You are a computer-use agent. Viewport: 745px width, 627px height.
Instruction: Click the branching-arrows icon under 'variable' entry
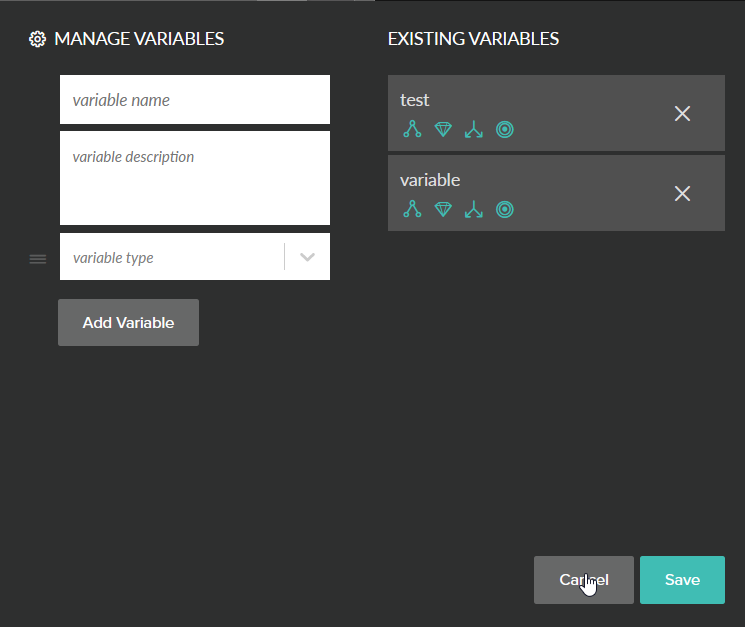click(474, 209)
